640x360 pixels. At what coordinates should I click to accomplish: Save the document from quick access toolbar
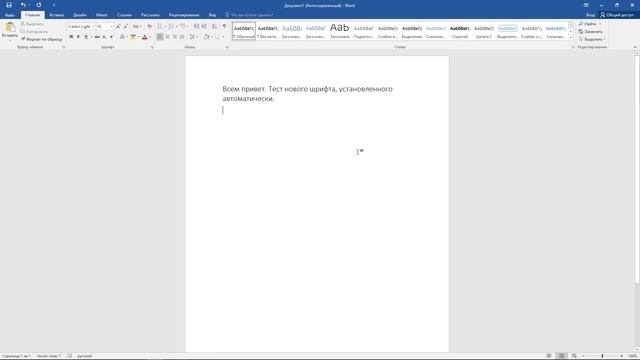(9, 5)
